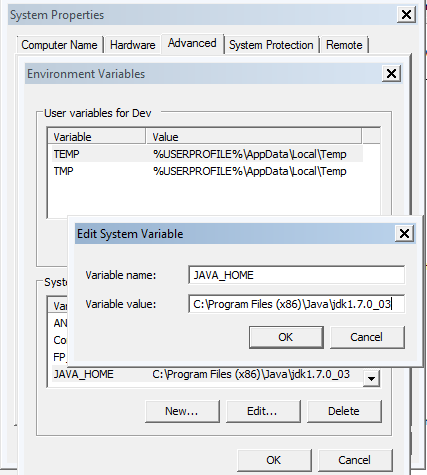Click the Variable column header in user variables
The image size is (427, 475).
[x=97, y=137]
